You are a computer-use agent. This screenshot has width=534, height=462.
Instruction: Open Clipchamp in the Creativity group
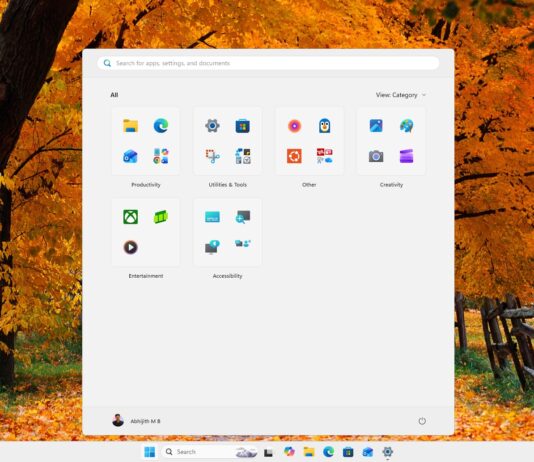pyautogui.click(x=406, y=156)
